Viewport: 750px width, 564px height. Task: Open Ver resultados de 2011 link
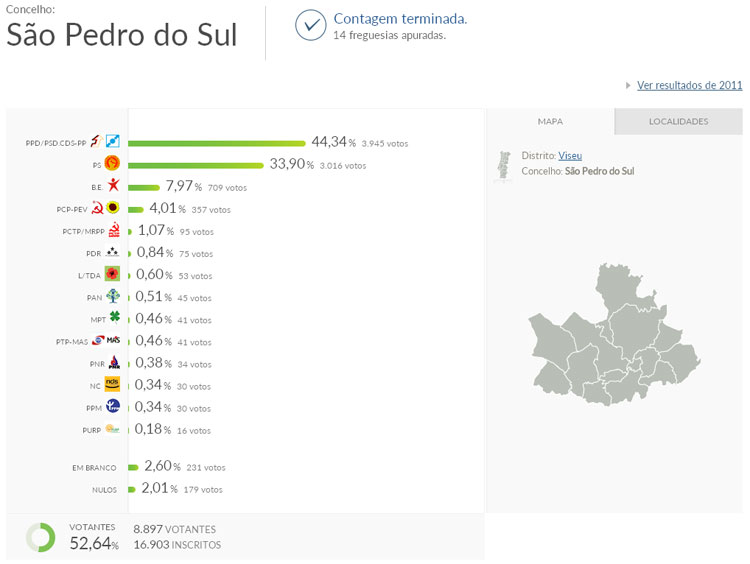pos(689,85)
